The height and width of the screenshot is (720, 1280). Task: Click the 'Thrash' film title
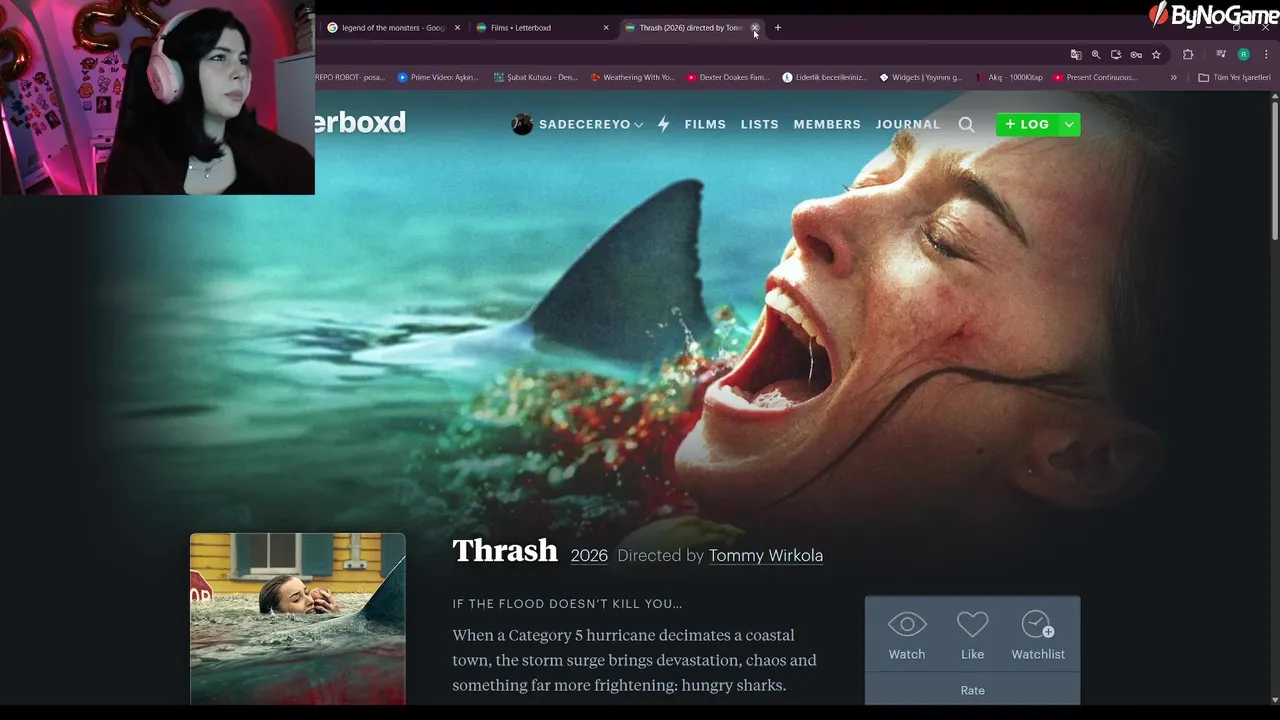pos(505,551)
